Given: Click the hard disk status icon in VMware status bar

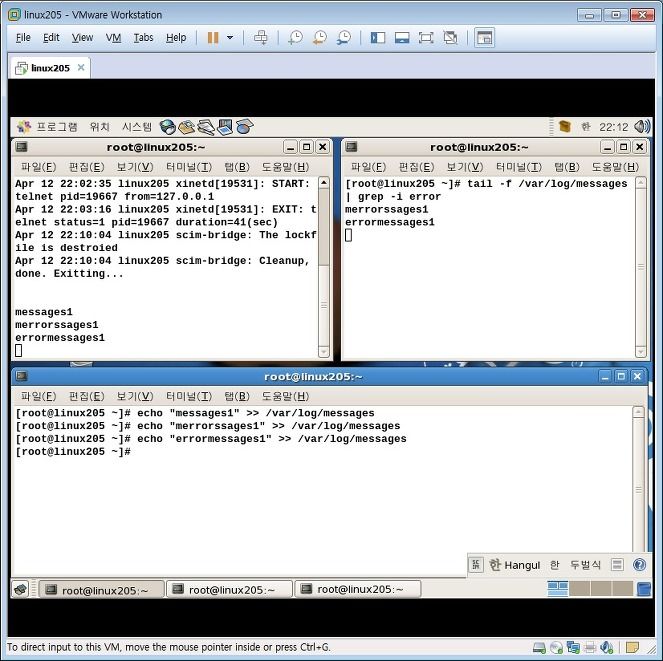Looking at the screenshot, I should [540, 647].
